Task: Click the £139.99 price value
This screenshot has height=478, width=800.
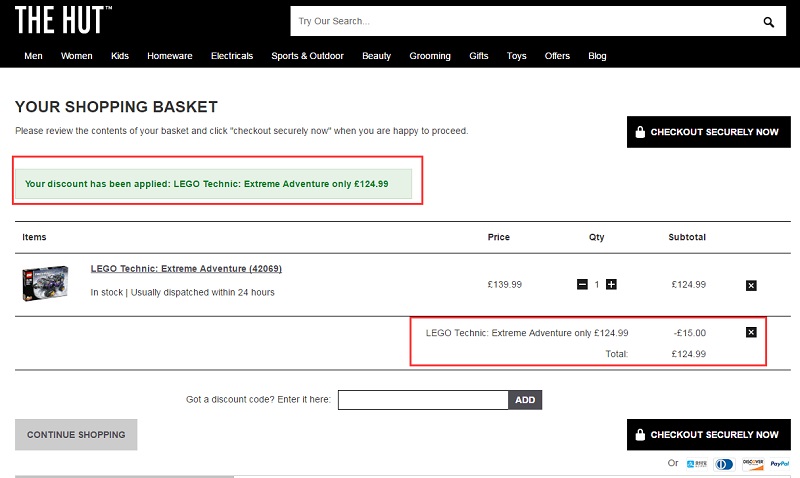Action: [x=505, y=285]
